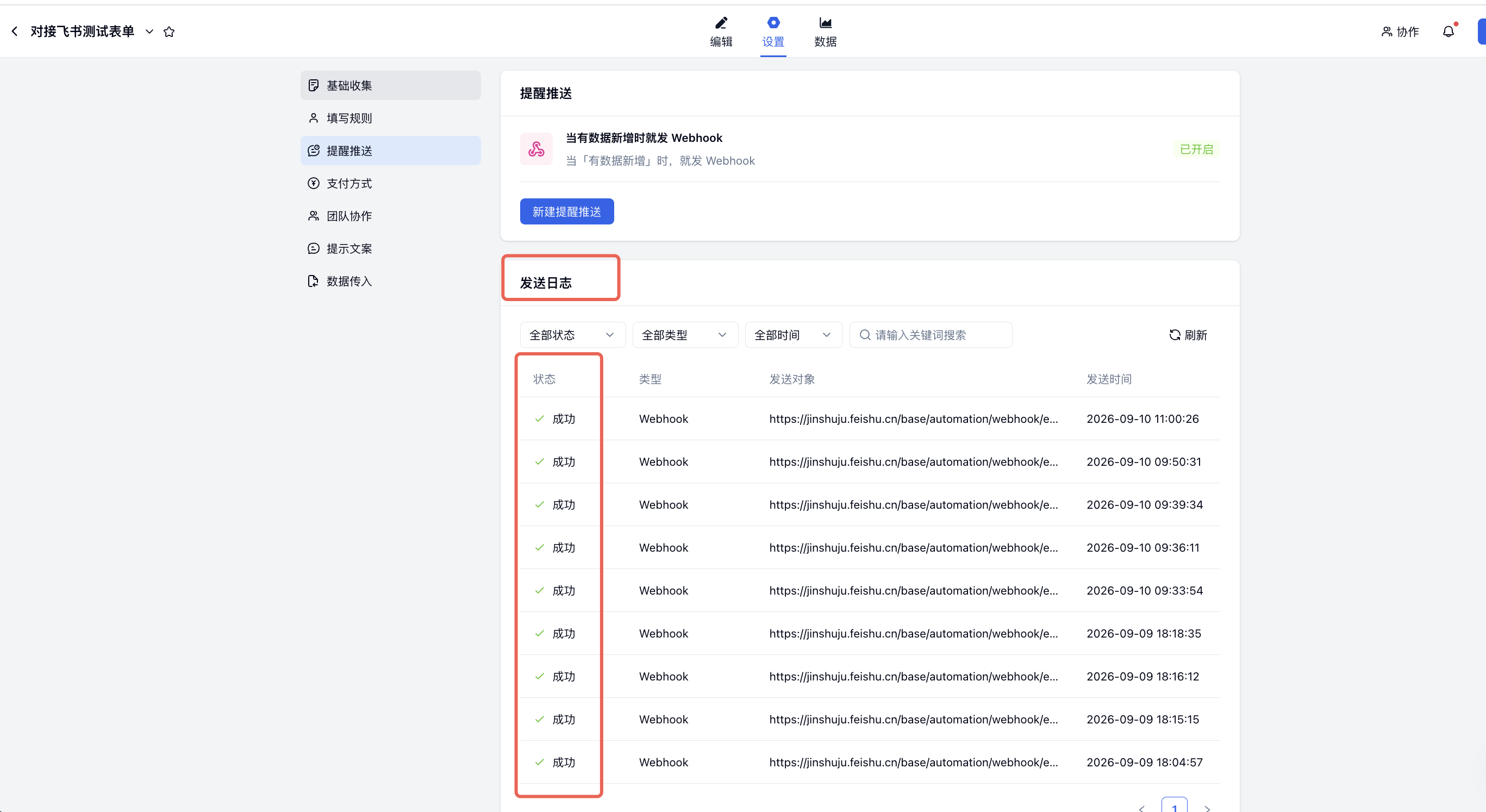Click the 发送日志 section heading

(x=546, y=283)
